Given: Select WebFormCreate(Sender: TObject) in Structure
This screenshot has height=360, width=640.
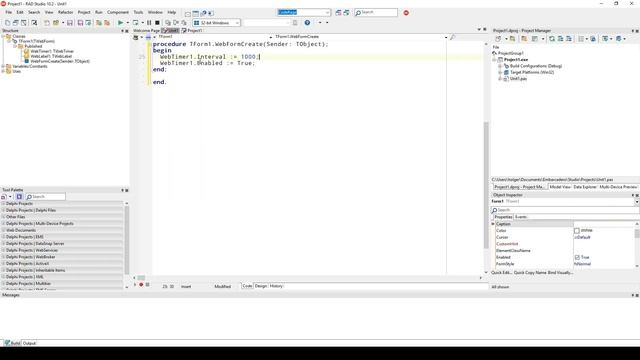Looking at the screenshot, I should point(60,61).
